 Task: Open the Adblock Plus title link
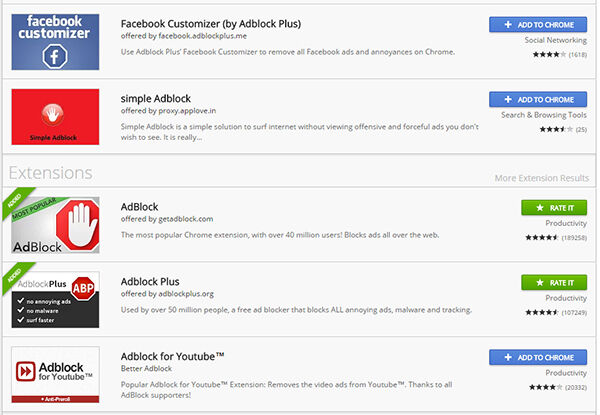150,282
